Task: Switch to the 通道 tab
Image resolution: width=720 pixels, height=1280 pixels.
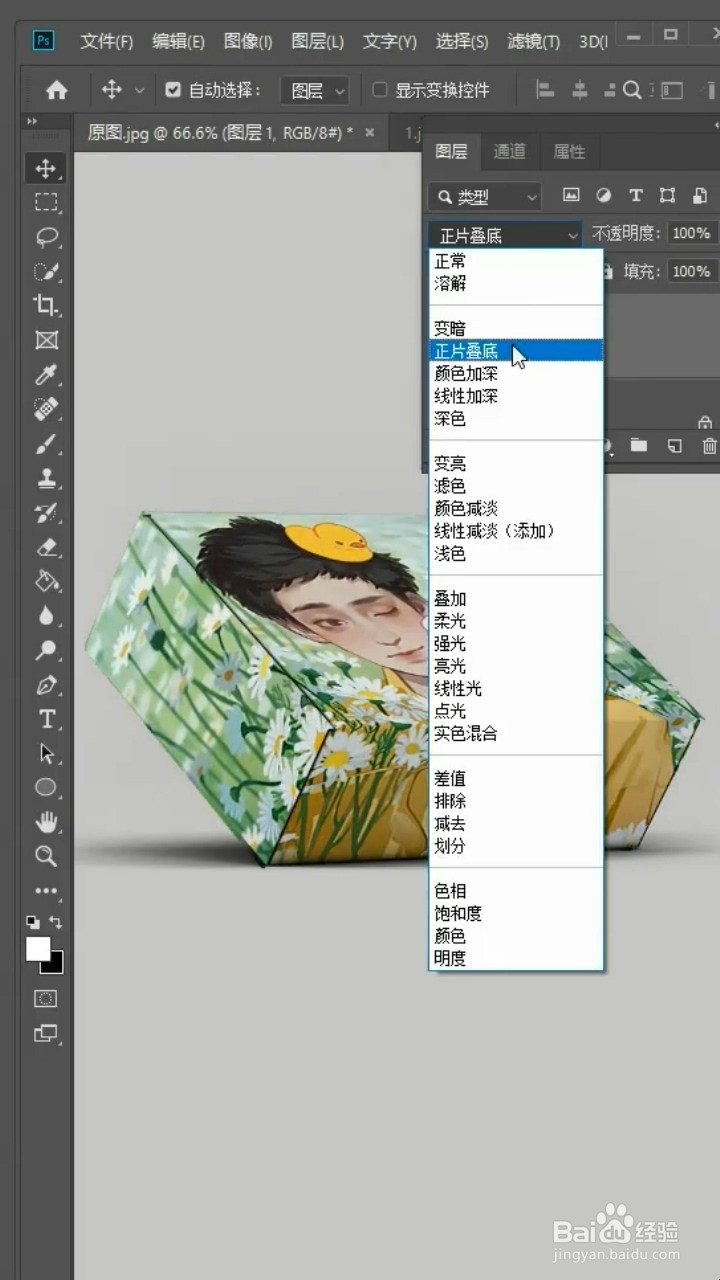Action: click(510, 151)
